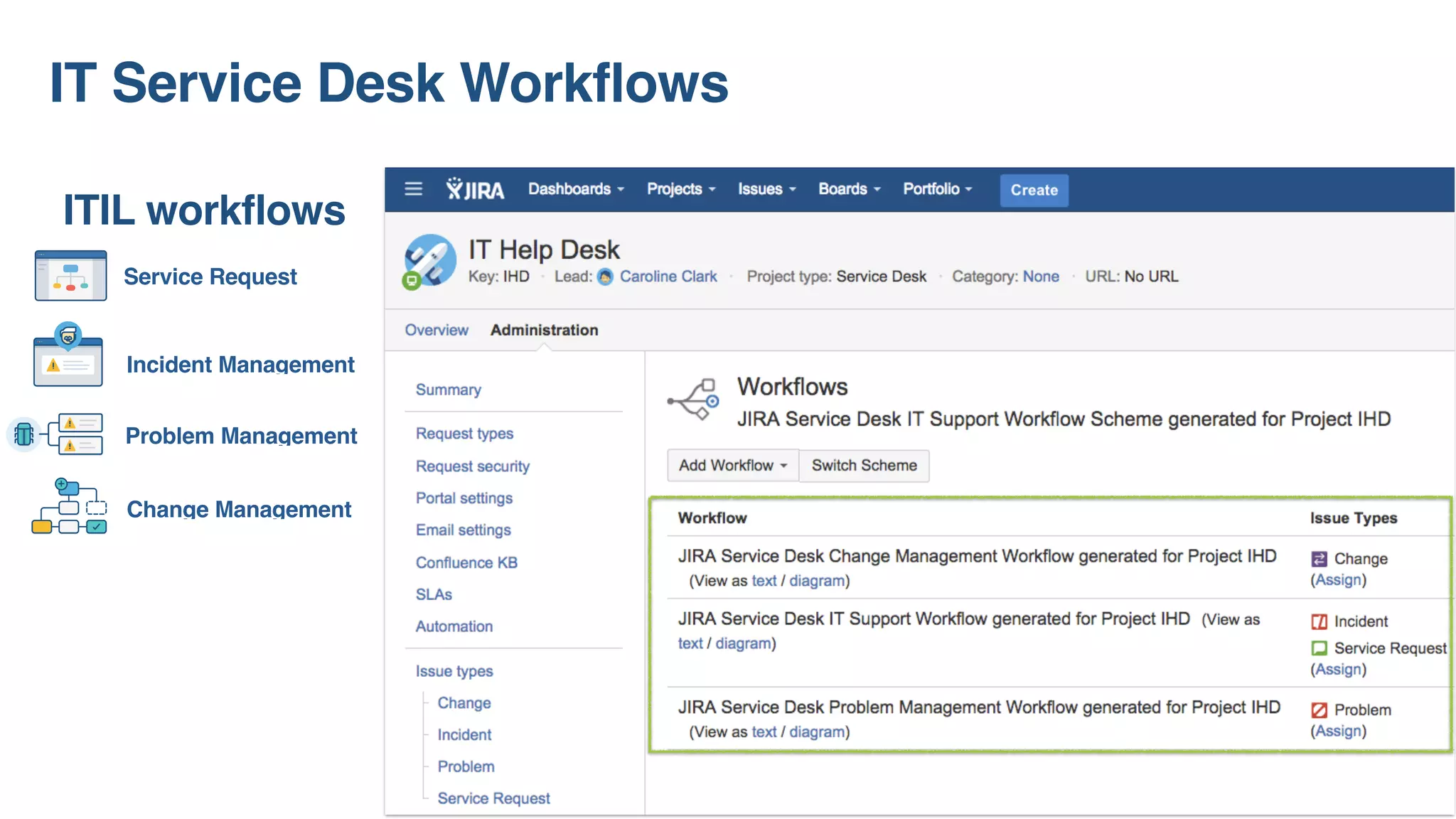Click the blue Create button
Viewport: 1456px width, 819px height.
click(1034, 190)
